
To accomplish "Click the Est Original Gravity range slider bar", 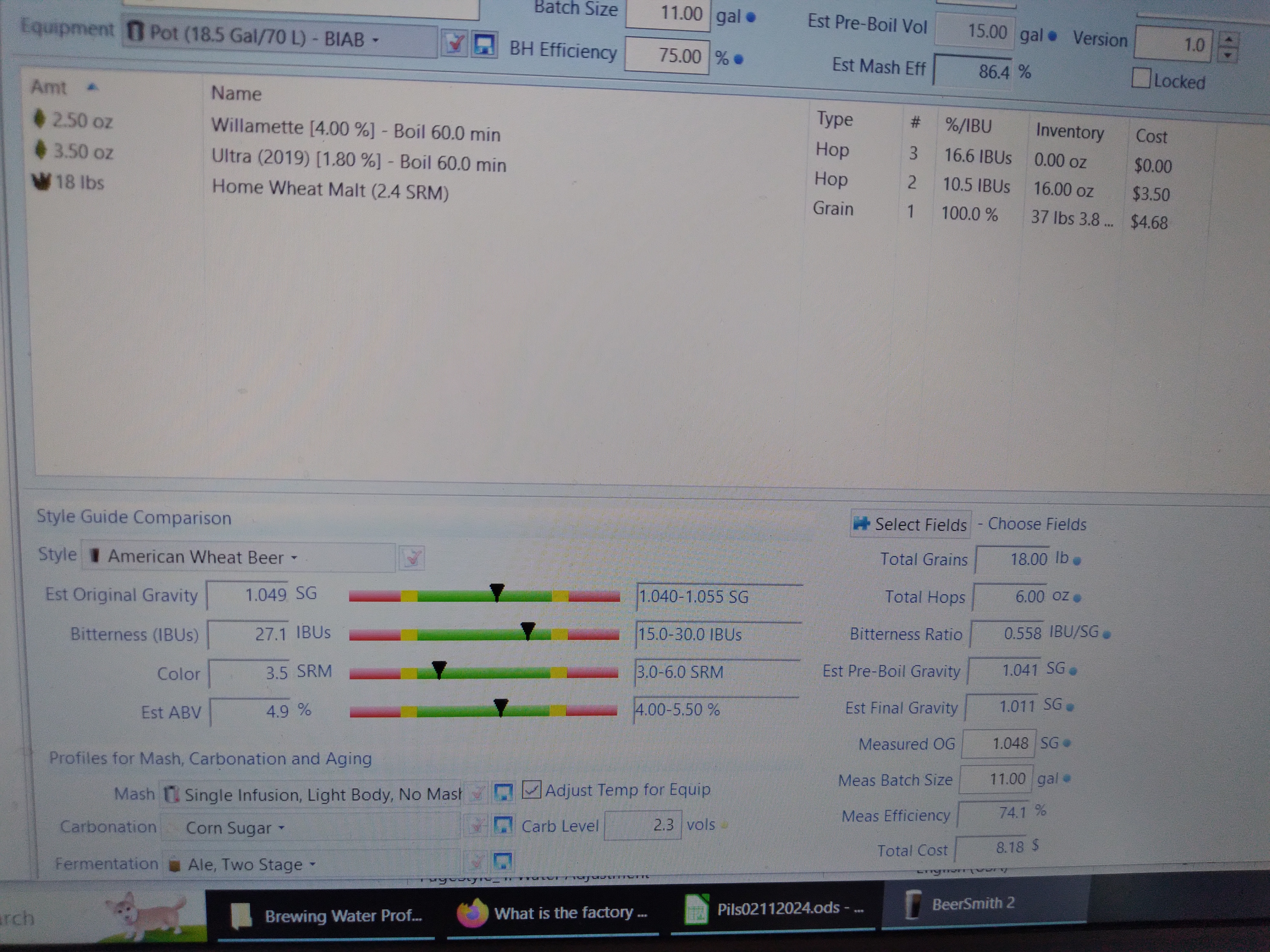I will click(484, 596).
